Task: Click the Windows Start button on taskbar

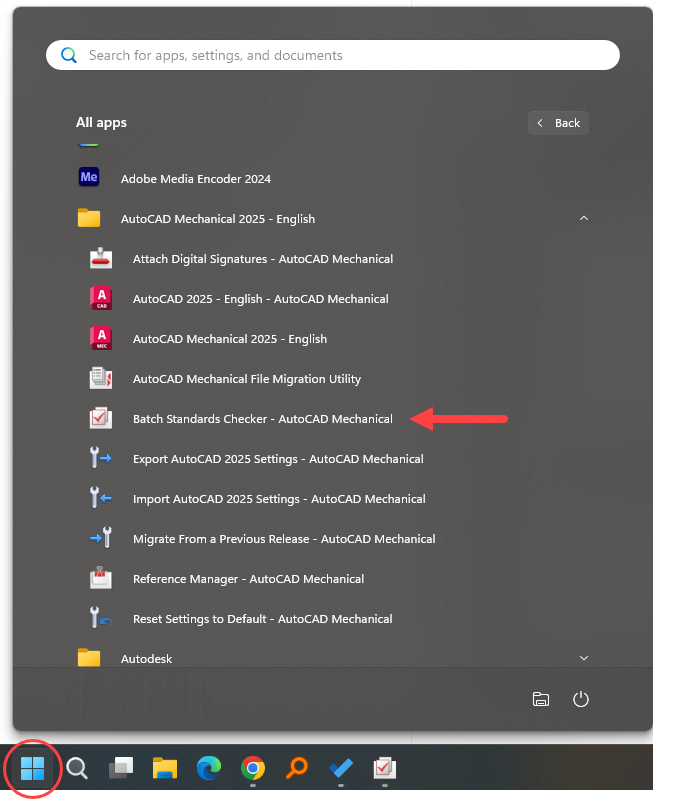Action: coord(33,768)
